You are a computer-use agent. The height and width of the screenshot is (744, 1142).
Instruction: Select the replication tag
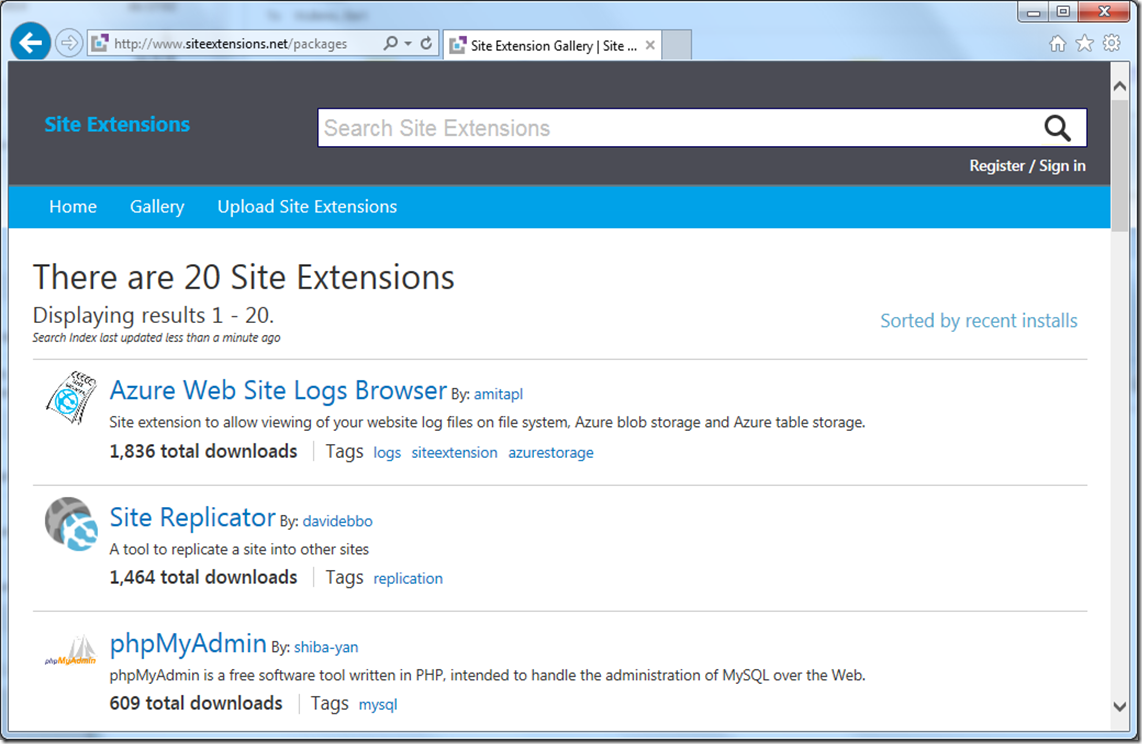(408, 579)
